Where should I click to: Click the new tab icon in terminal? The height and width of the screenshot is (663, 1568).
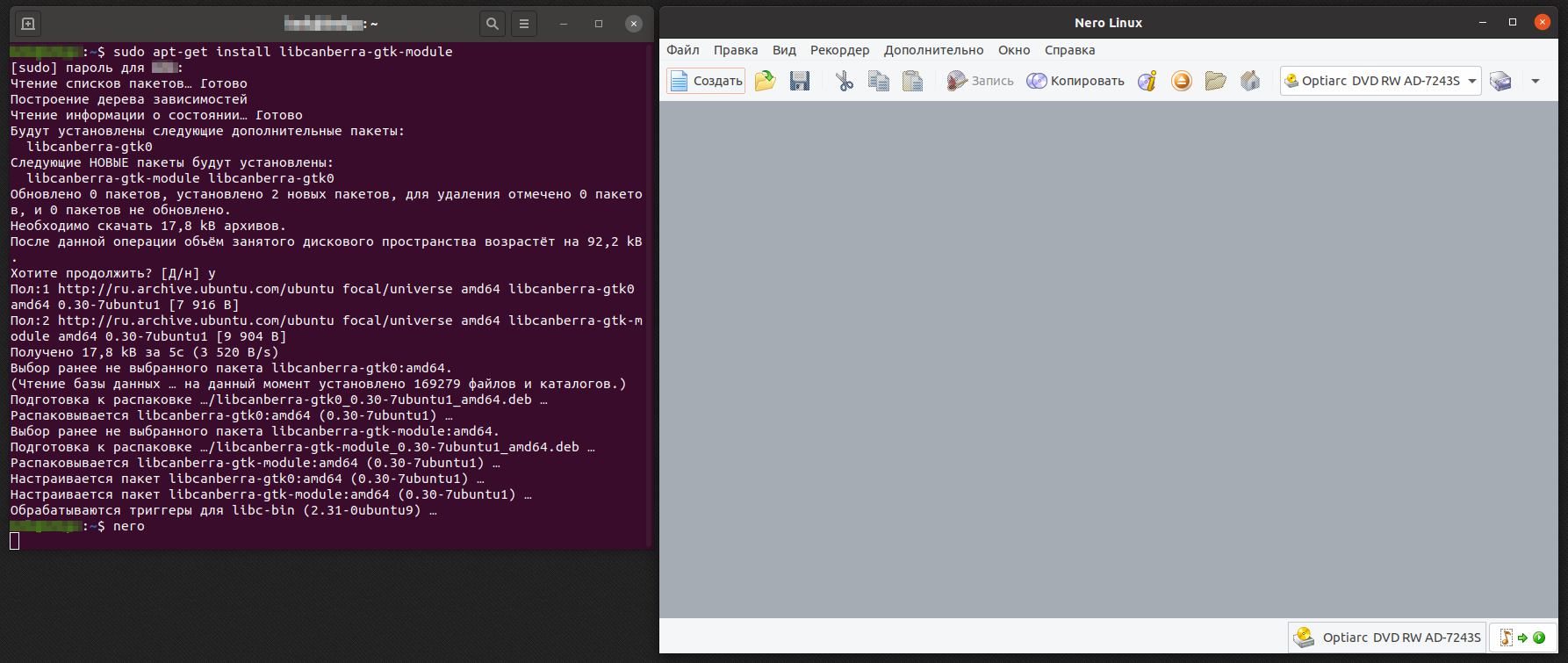[x=28, y=24]
